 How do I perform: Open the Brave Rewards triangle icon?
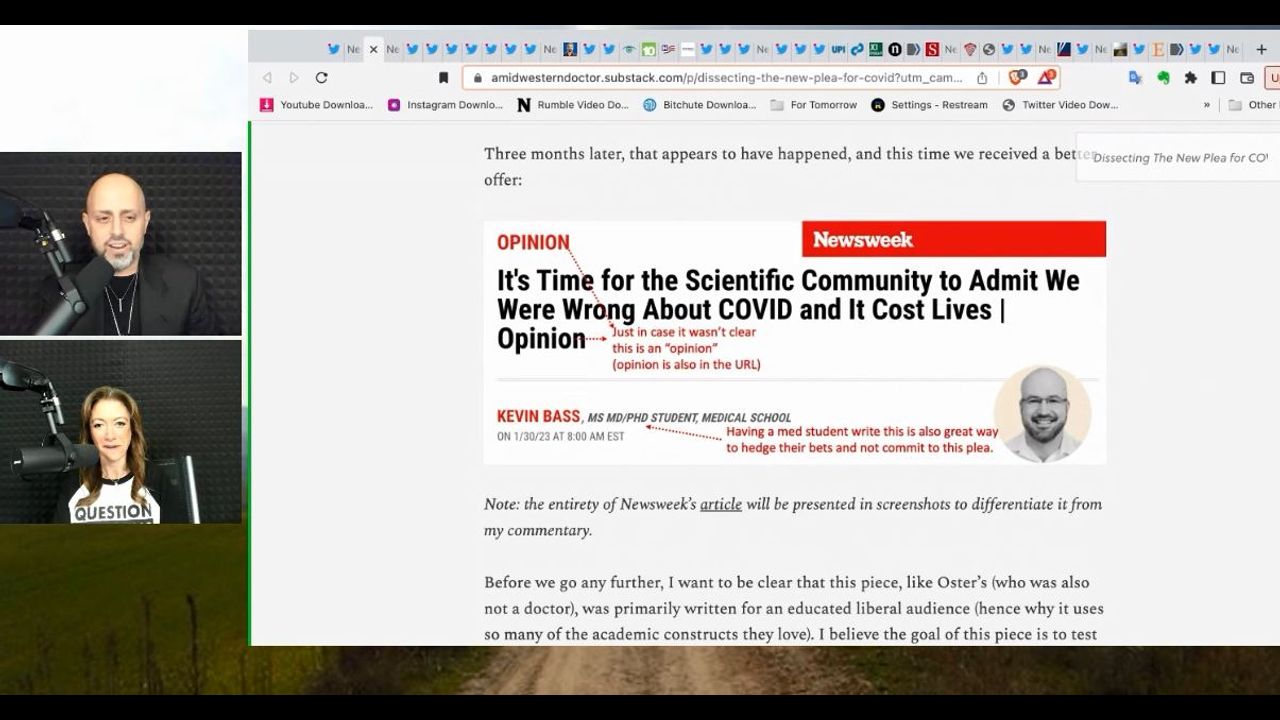click(1045, 78)
